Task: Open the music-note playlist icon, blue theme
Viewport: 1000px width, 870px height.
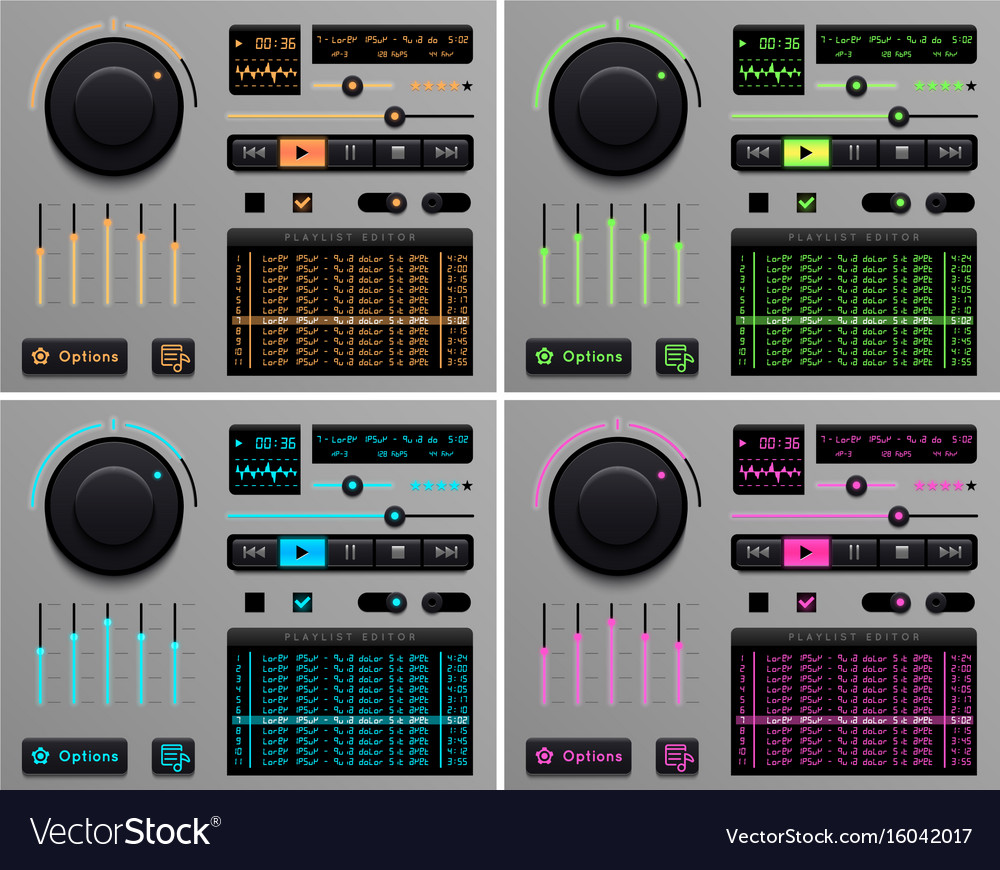Action: pos(172,757)
